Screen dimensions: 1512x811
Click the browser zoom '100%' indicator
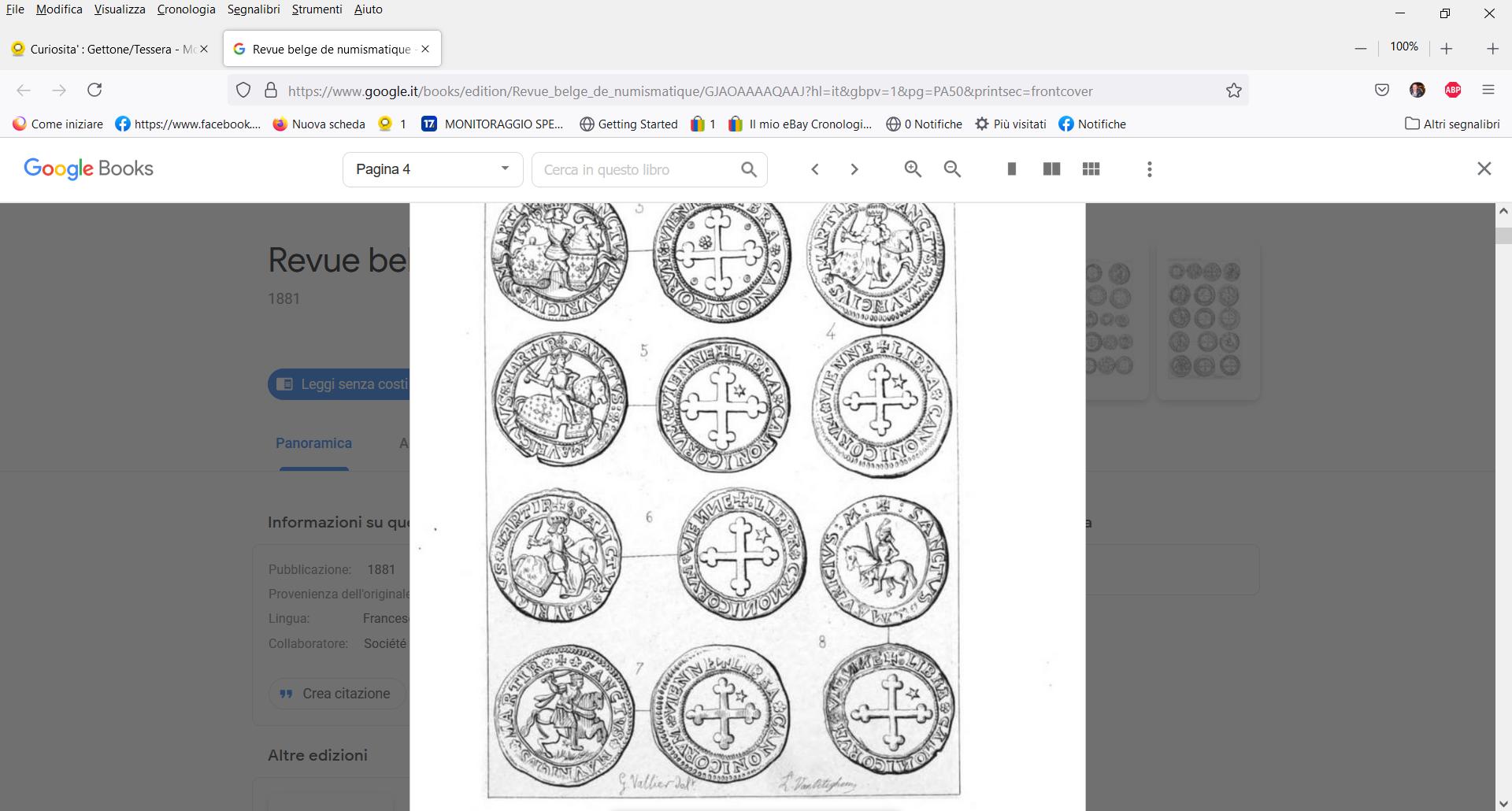(1404, 46)
